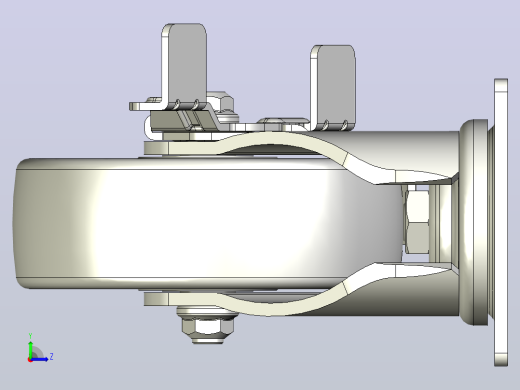The height and width of the screenshot is (390, 520).
Task: Select the round swivel bearing housing flange
Action: tap(474, 222)
